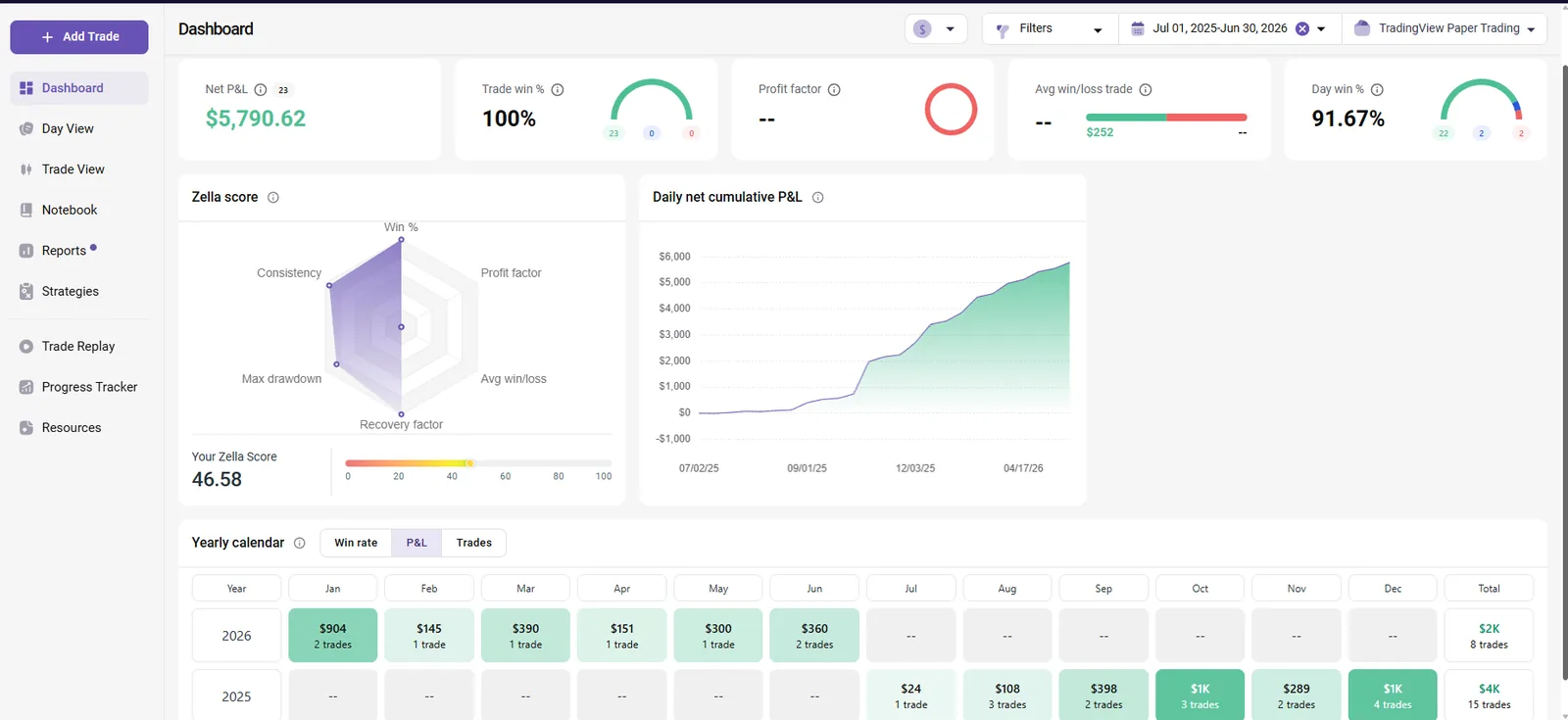Open the Dashboard sidebar icon

click(x=26, y=88)
